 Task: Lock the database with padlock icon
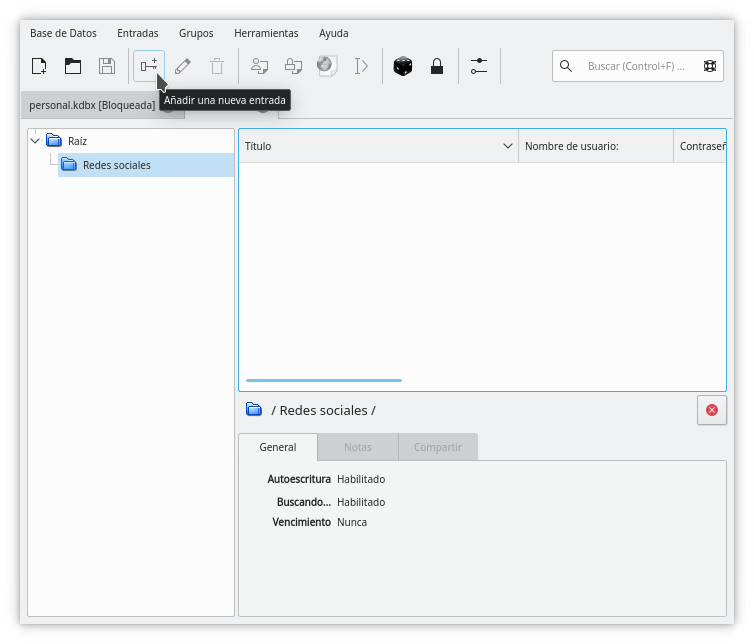437,66
